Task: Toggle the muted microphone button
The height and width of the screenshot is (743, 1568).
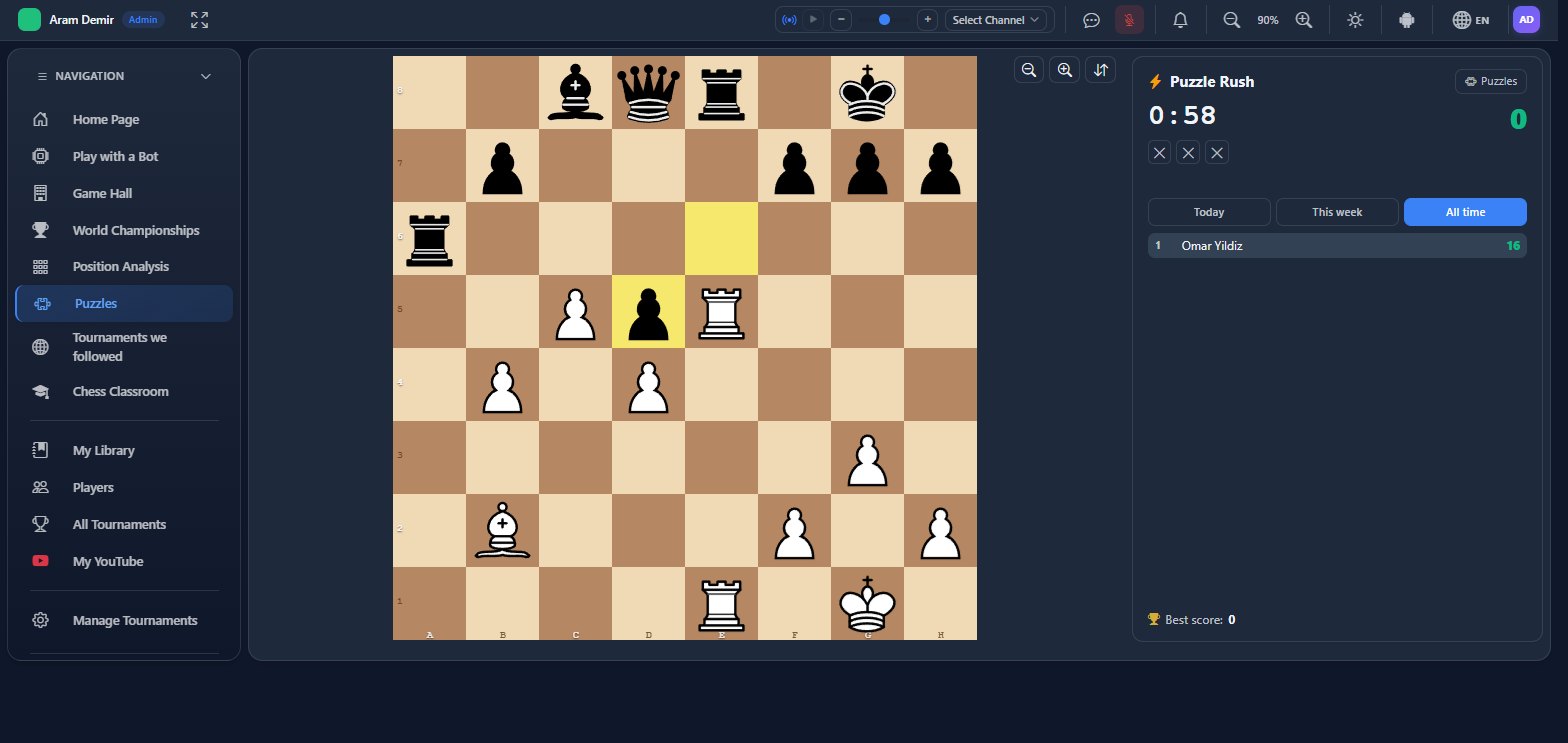Action: click(x=1130, y=20)
